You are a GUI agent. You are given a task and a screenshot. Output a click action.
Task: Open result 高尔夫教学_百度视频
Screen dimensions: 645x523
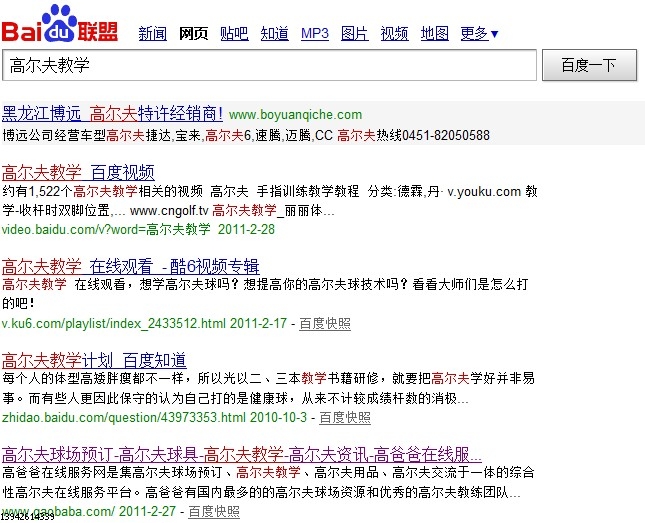tap(78, 172)
